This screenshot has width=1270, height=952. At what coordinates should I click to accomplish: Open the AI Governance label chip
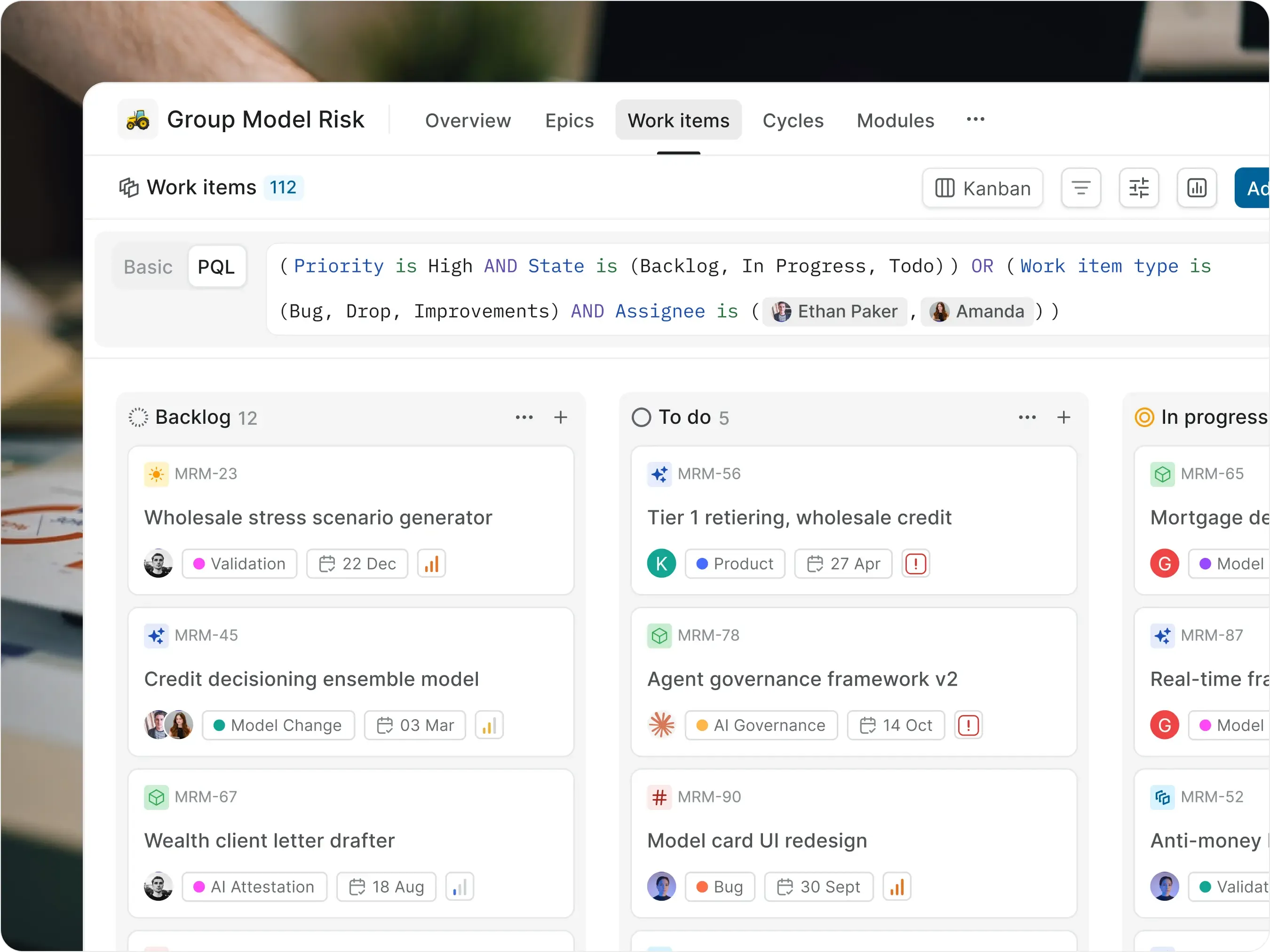(x=761, y=725)
